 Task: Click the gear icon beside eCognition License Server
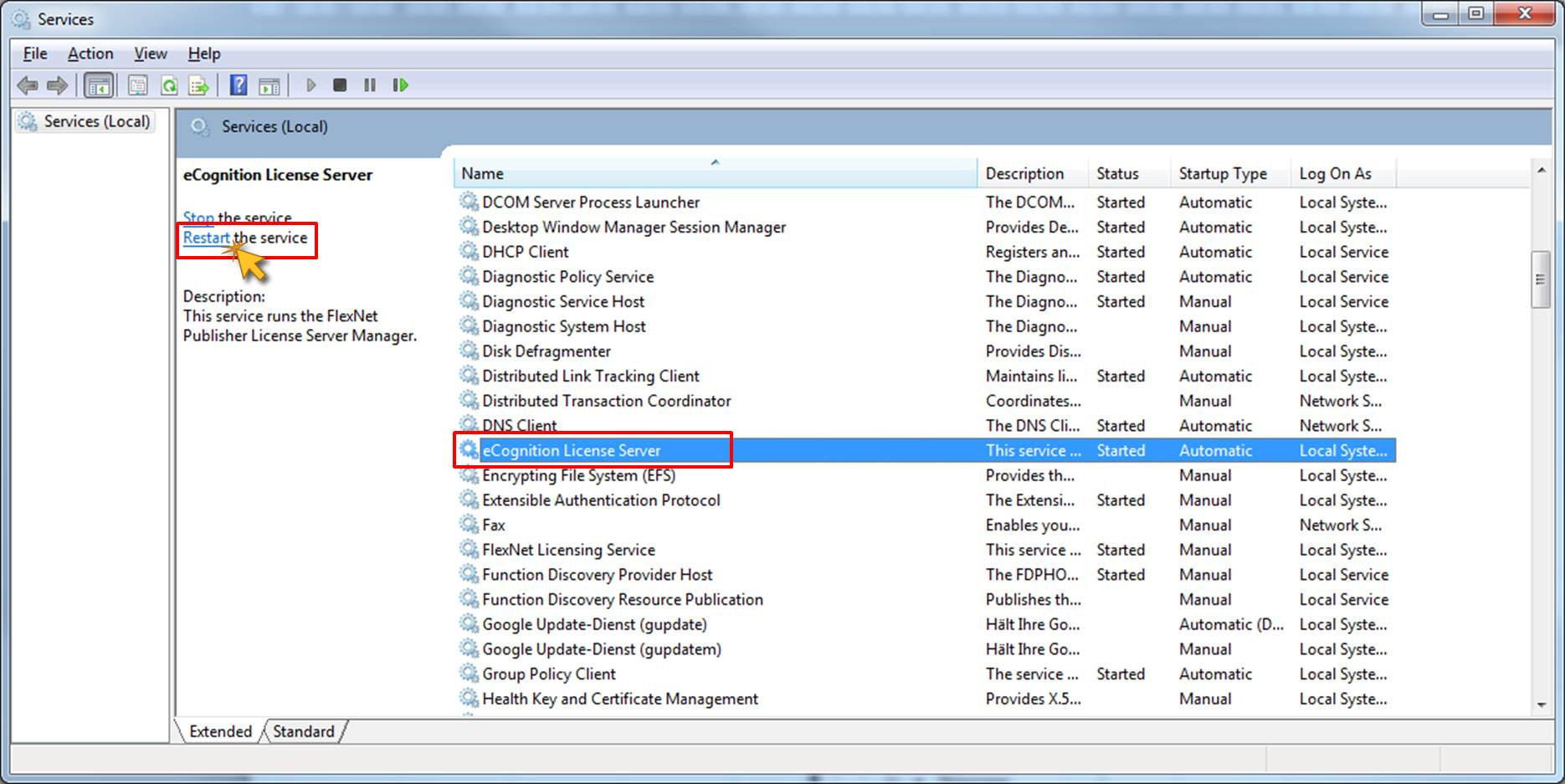[x=469, y=450]
